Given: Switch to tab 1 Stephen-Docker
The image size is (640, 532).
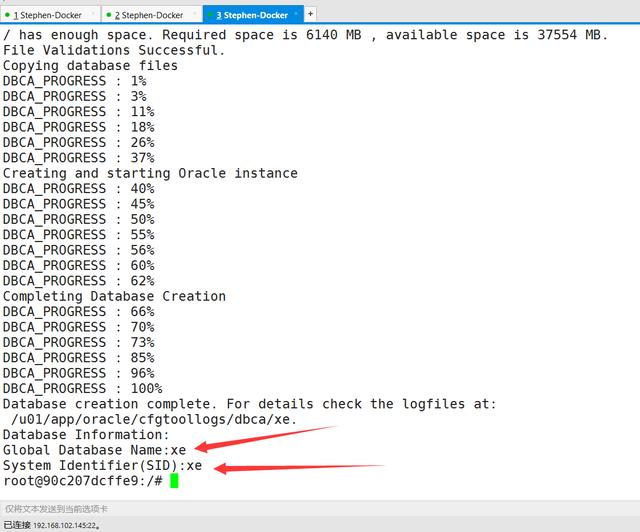Looking at the screenshot, I should (x=49, y=15).
